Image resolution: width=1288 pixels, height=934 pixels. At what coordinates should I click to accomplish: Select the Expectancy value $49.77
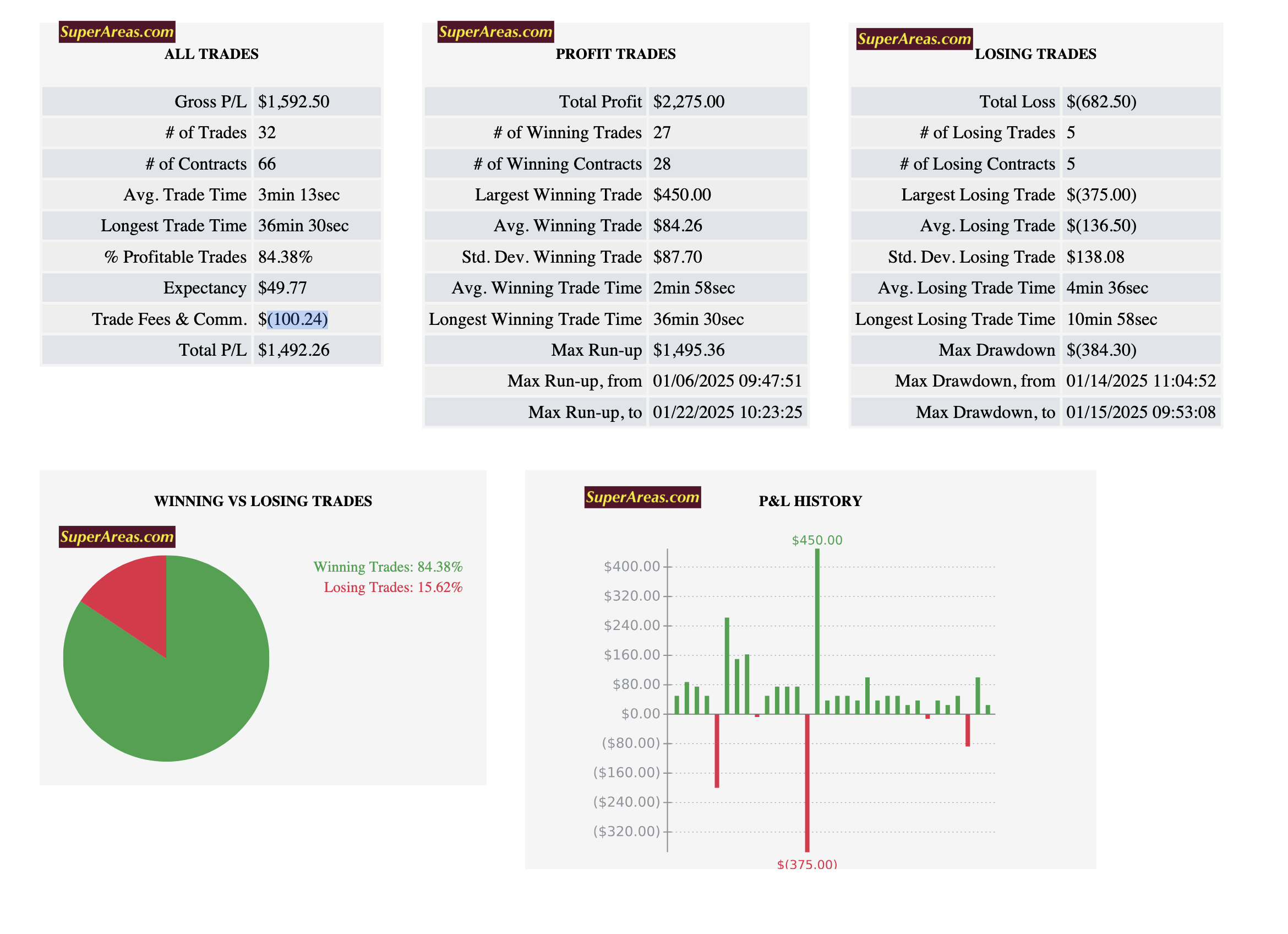tap(282, 288)
